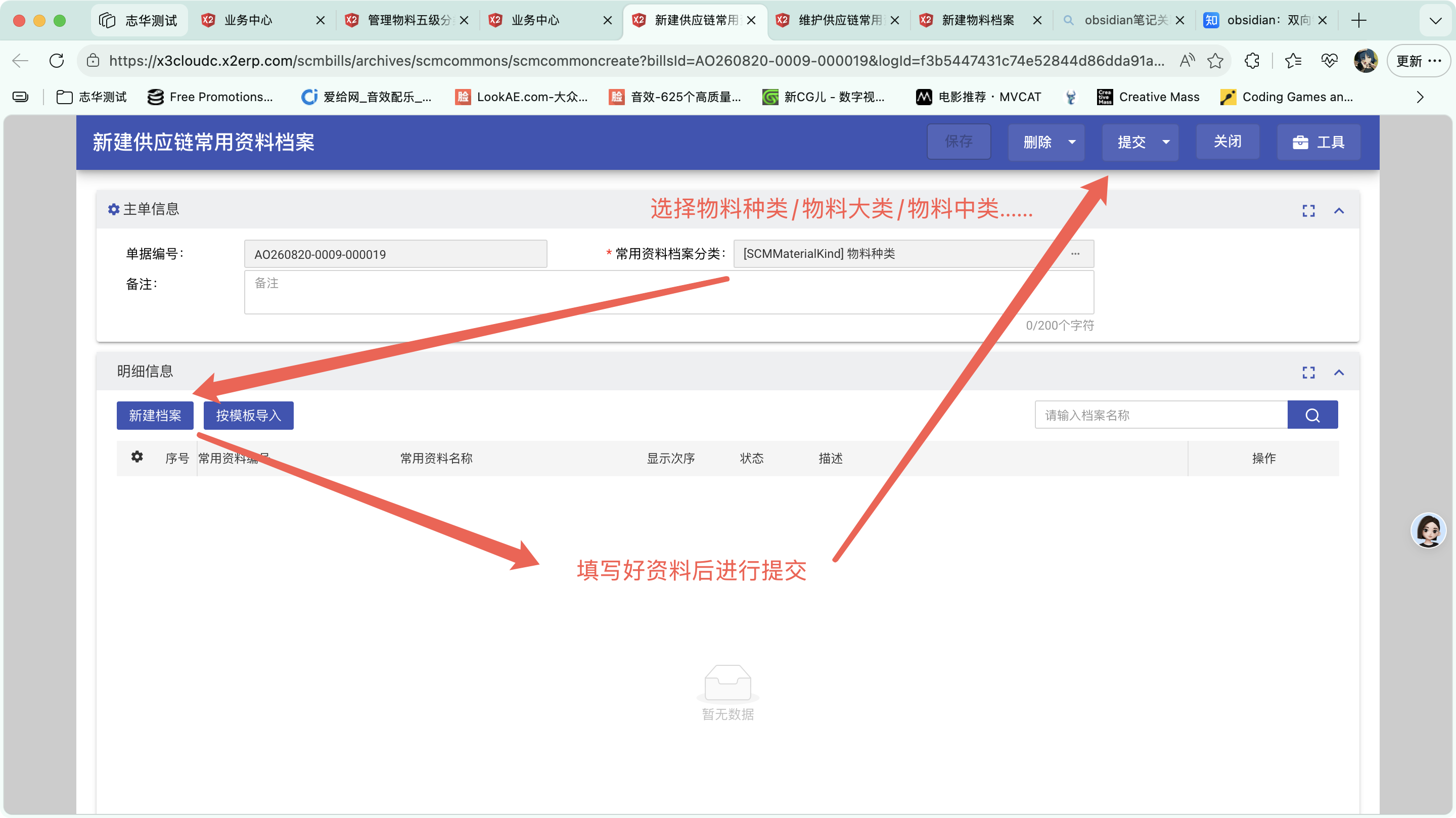Show more bookmarks overflow chevron
1456x818 pixels.
1420,97
